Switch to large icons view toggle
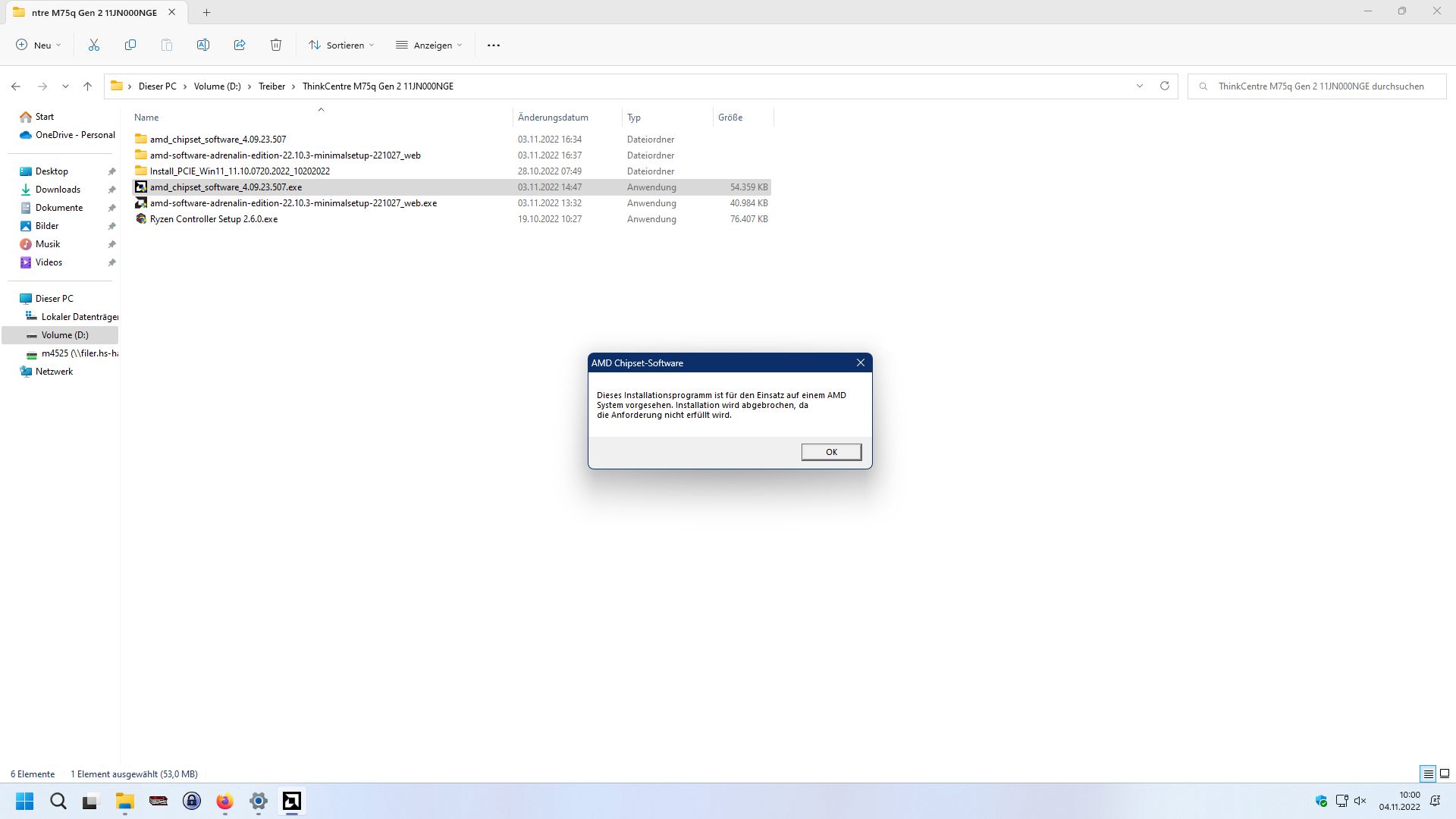1456x819 pixels. [1445, 774]
